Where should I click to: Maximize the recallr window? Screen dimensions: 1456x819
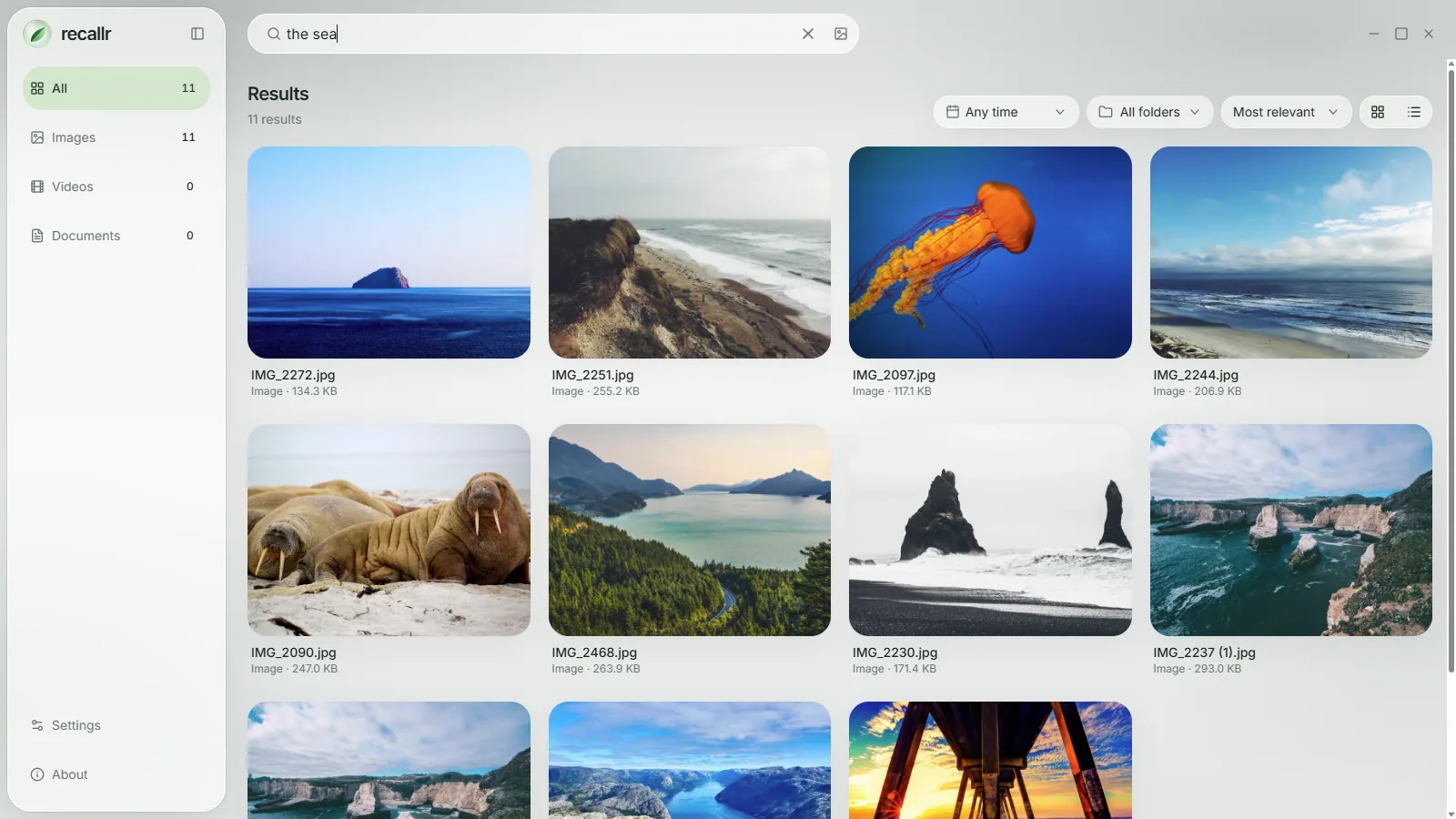(1401, 34)
